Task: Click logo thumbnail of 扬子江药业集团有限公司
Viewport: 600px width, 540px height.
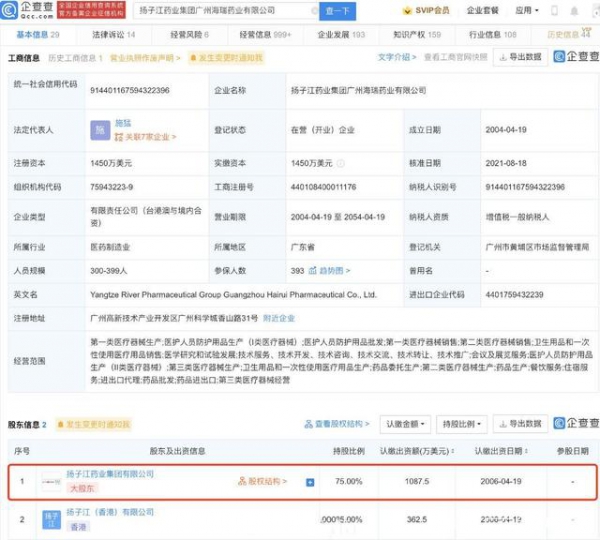Action: [x=51, y=482]
